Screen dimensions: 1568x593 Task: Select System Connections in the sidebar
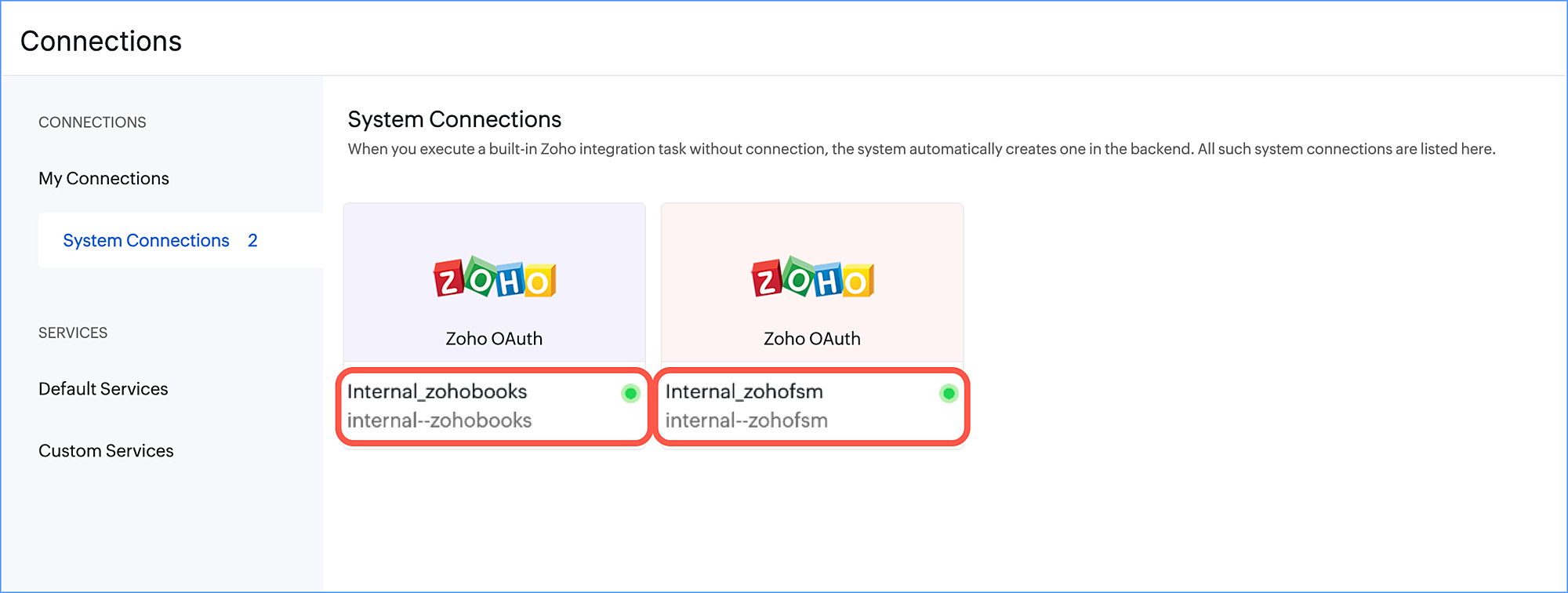(x=146, y=241)
